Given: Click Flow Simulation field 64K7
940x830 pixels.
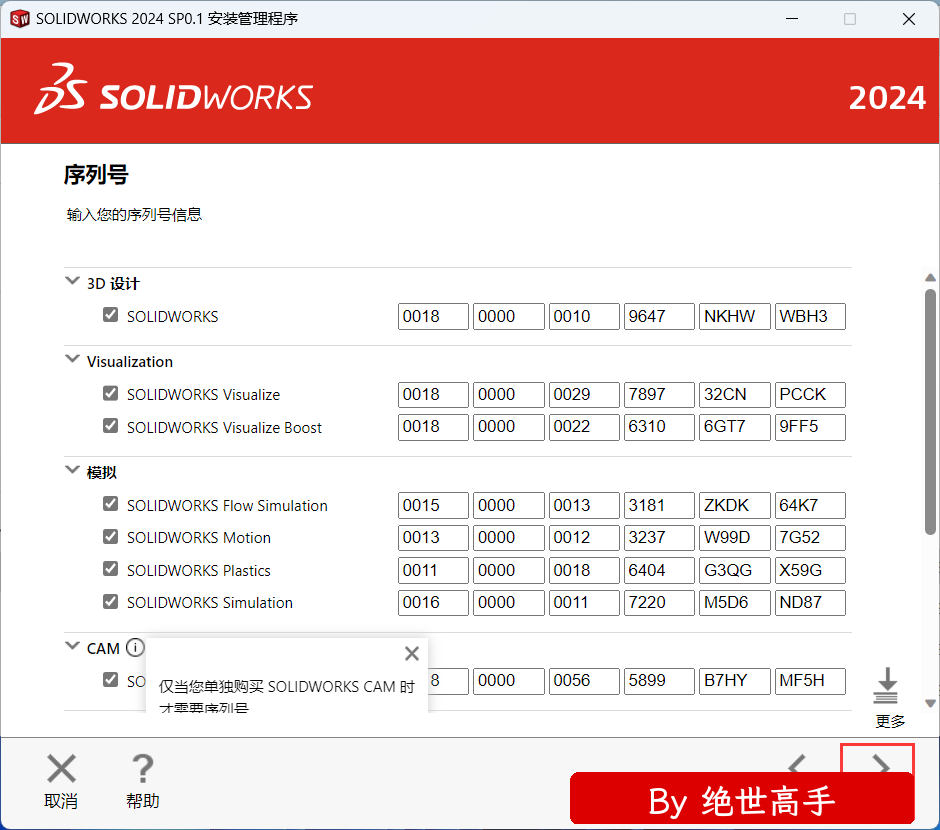Looking at the screenshot, I should (x=810, y=506).
